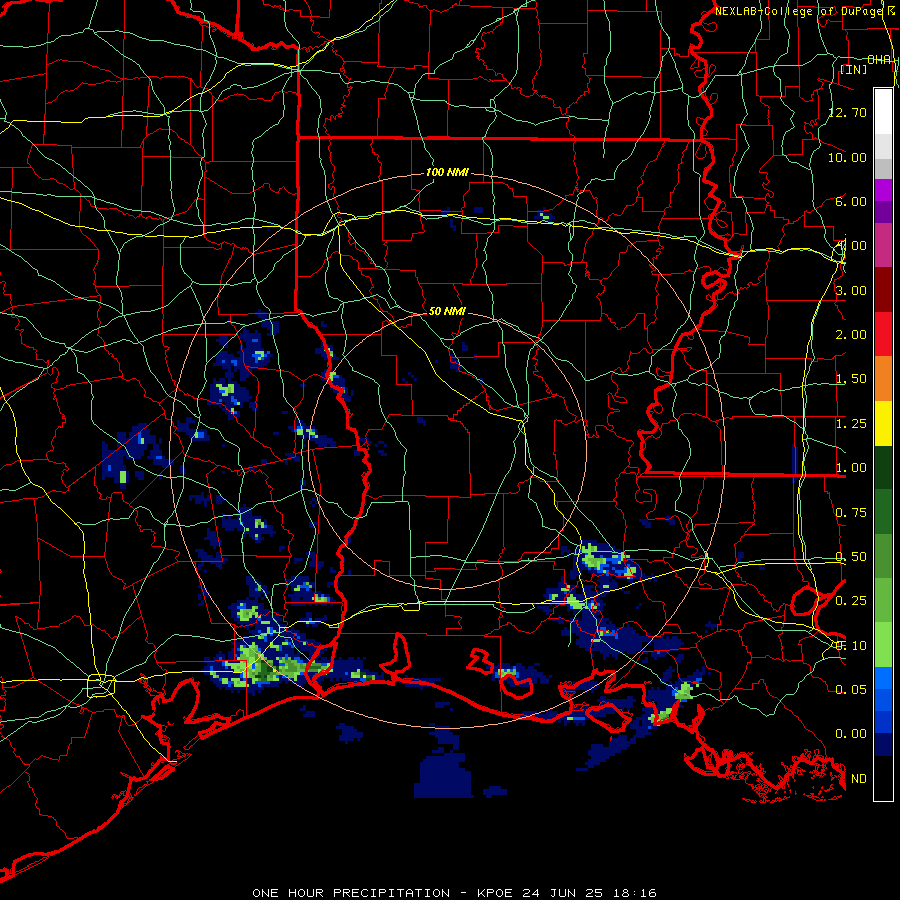Viewport: 900px width, 900px height.
Task: Click the '[IN]' units label
Action: (854, 69)
